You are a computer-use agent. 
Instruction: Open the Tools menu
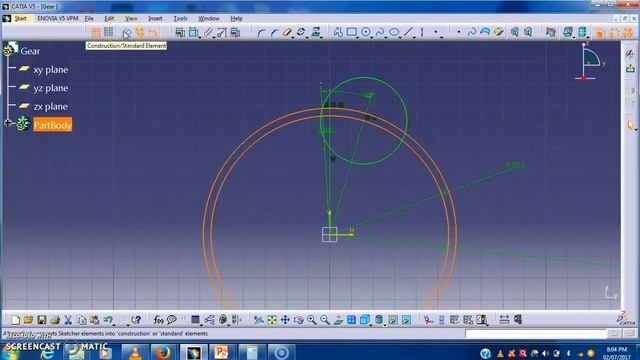coord(180,18)
